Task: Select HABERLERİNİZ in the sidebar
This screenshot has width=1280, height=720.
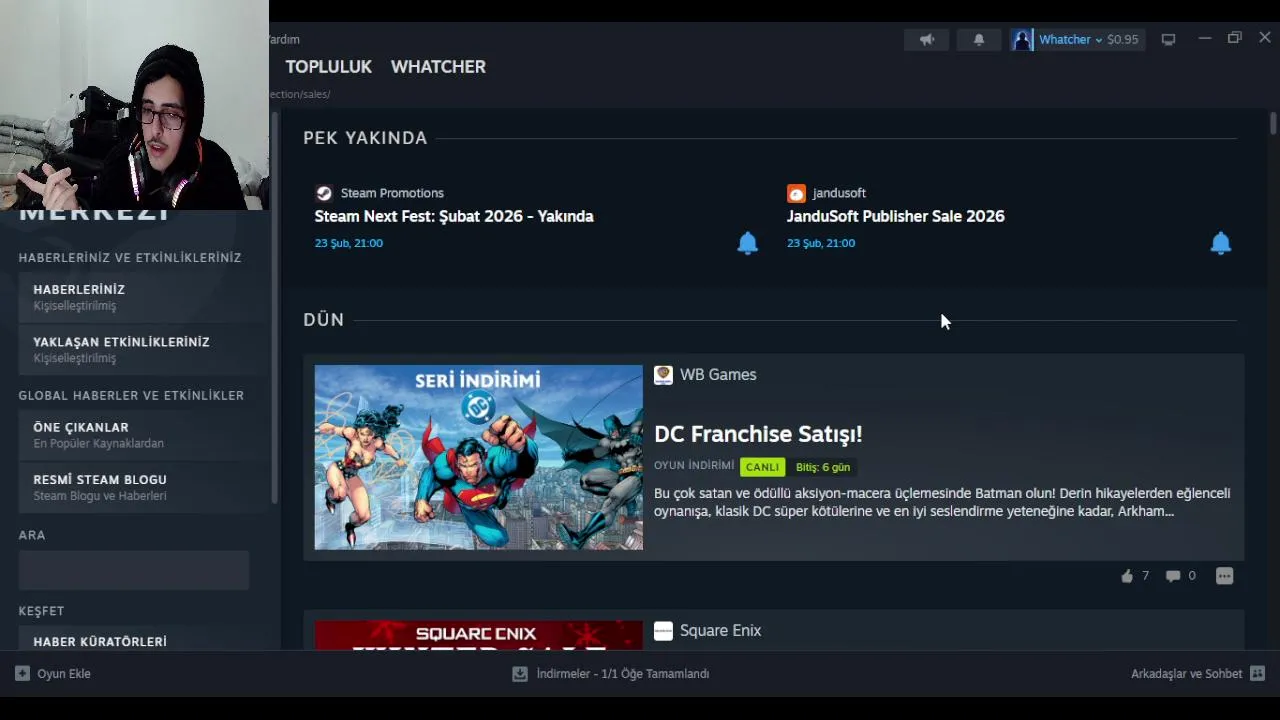Action: coord(143,297)
